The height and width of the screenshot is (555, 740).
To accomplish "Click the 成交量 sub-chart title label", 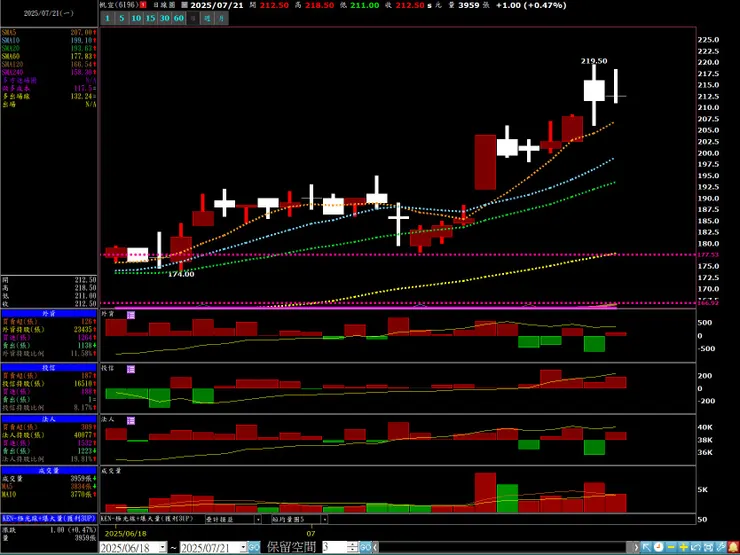I will click(111, 471).
